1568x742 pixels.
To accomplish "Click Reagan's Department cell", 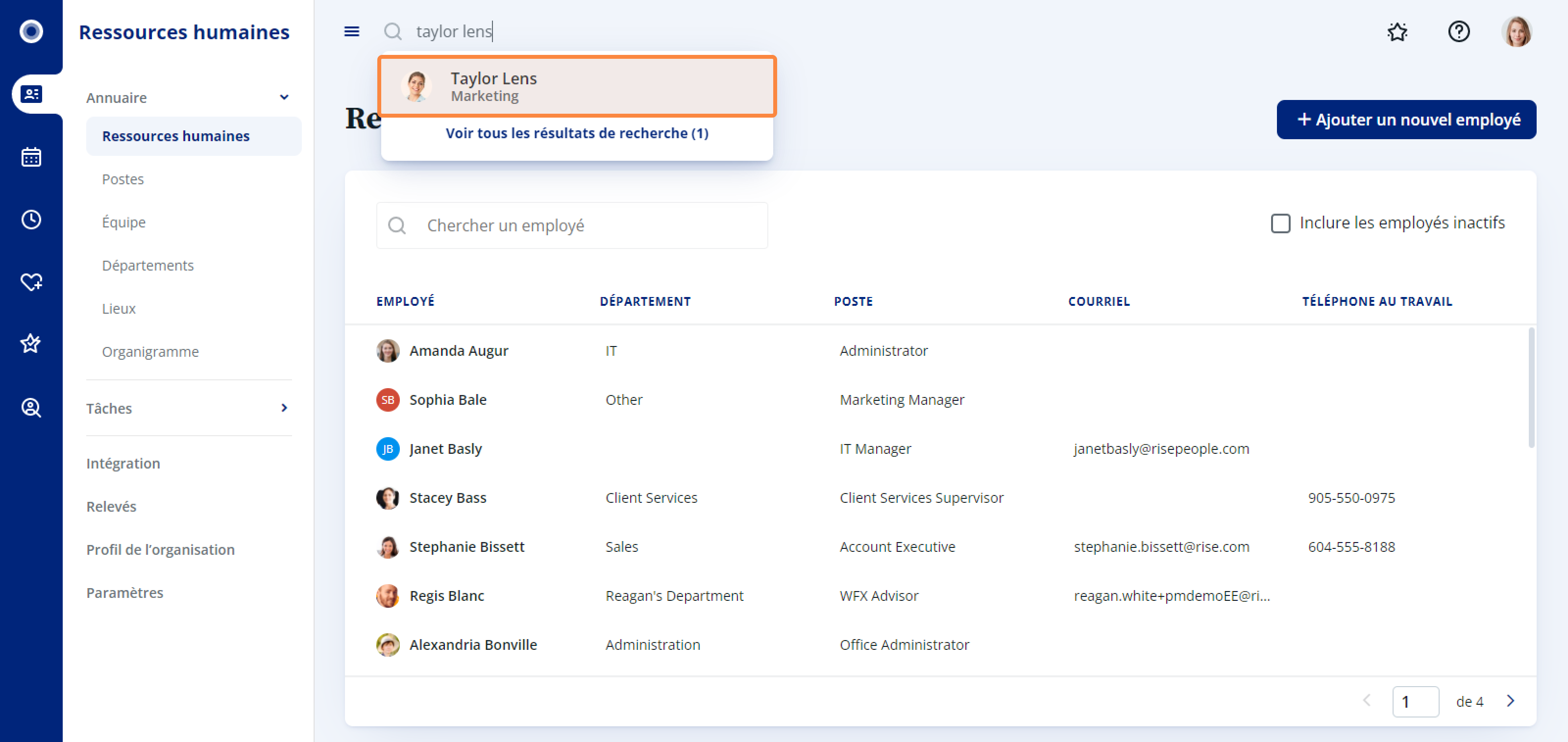I will [x=674, y=596].
